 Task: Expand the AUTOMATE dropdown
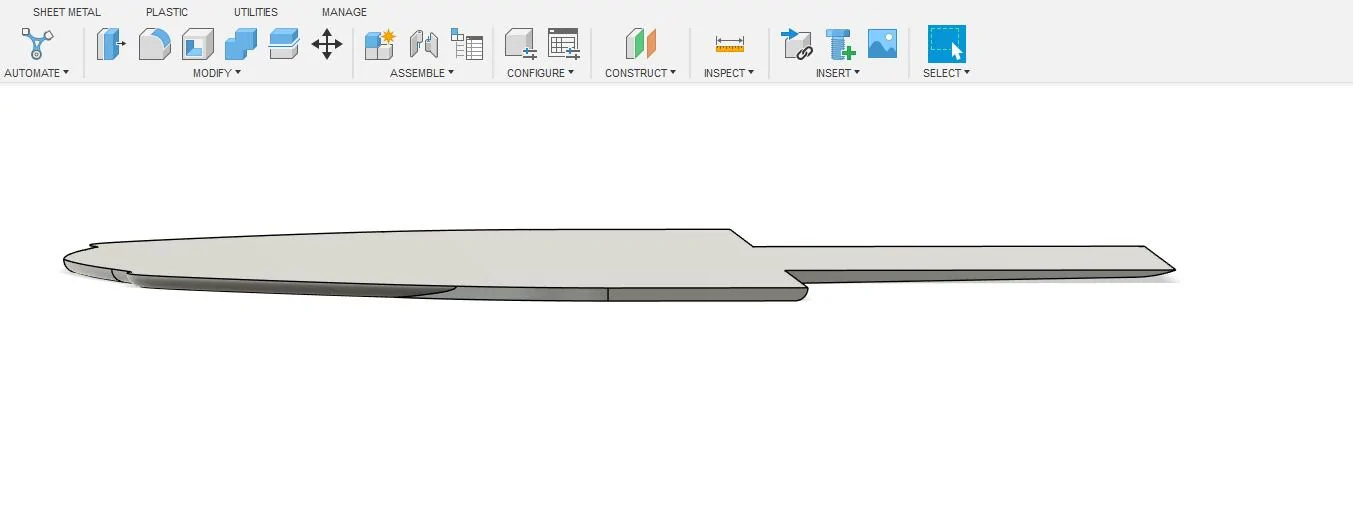[37, 73]
